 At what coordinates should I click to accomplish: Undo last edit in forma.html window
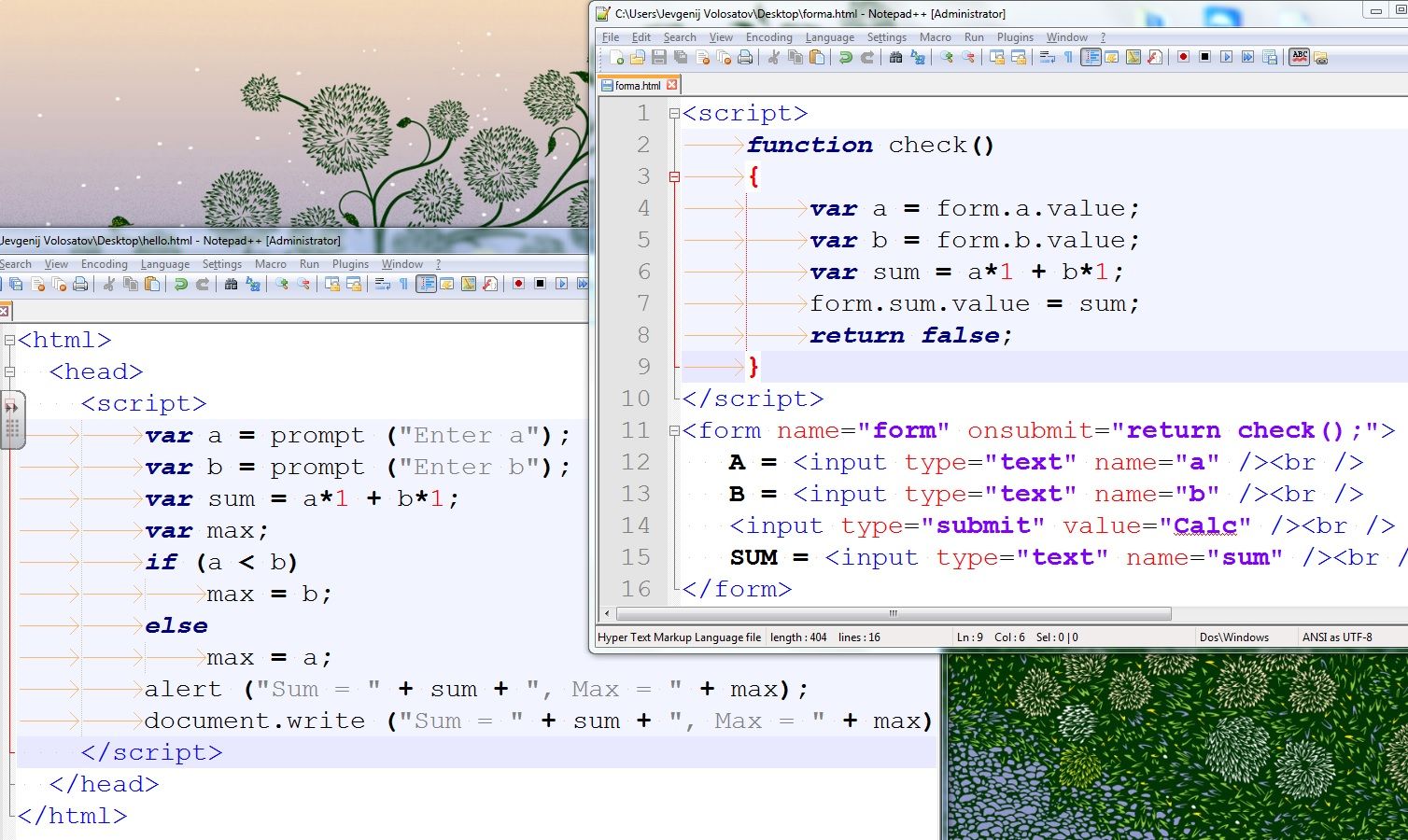[845, 58]
